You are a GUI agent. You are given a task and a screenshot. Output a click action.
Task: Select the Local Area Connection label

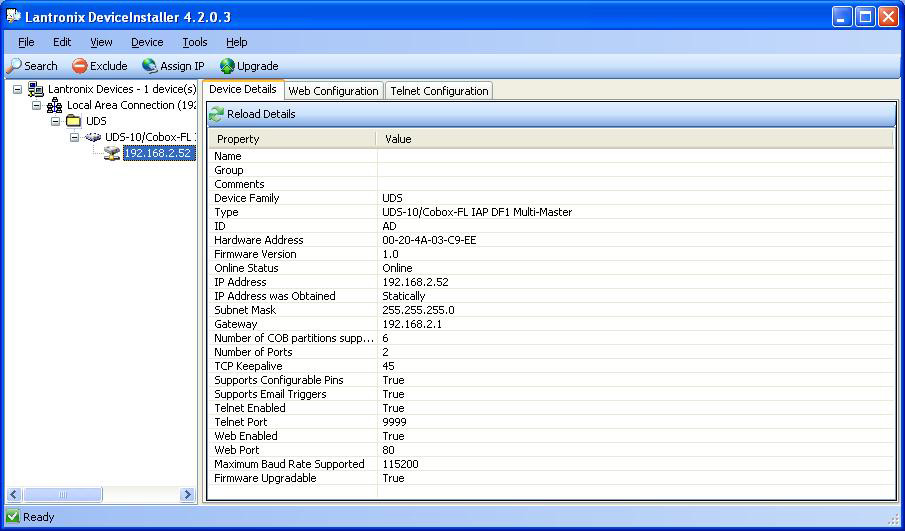(x=131, y=105)
